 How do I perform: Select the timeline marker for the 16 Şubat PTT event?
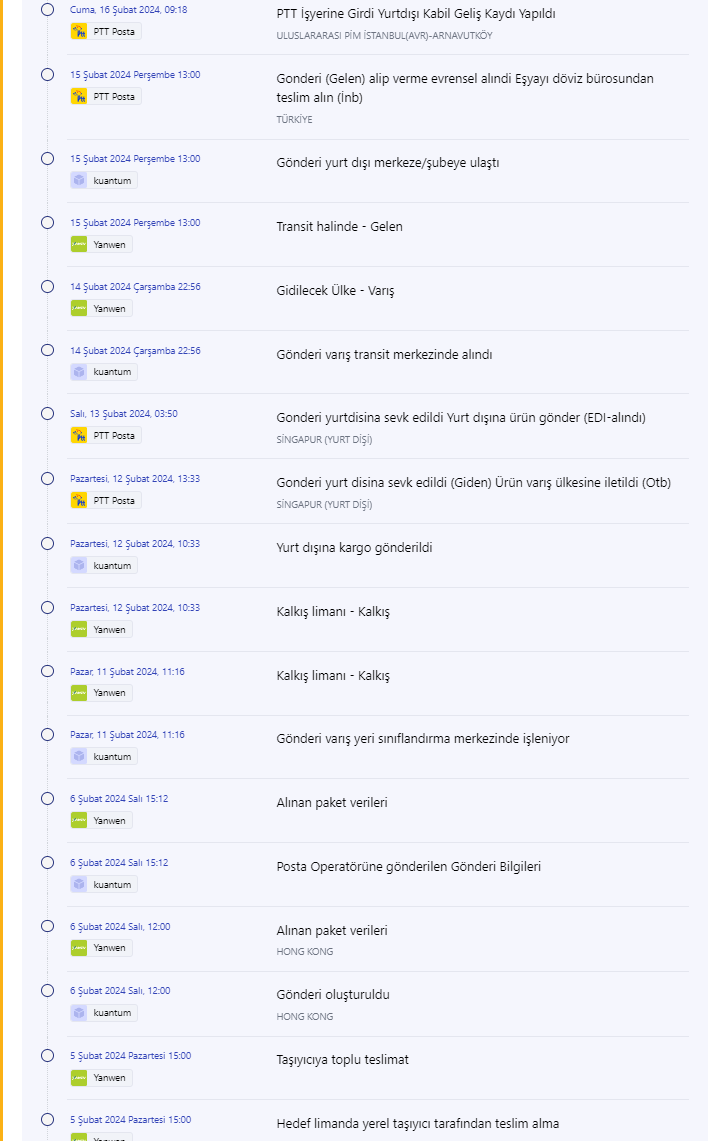[x=47, y=9]
